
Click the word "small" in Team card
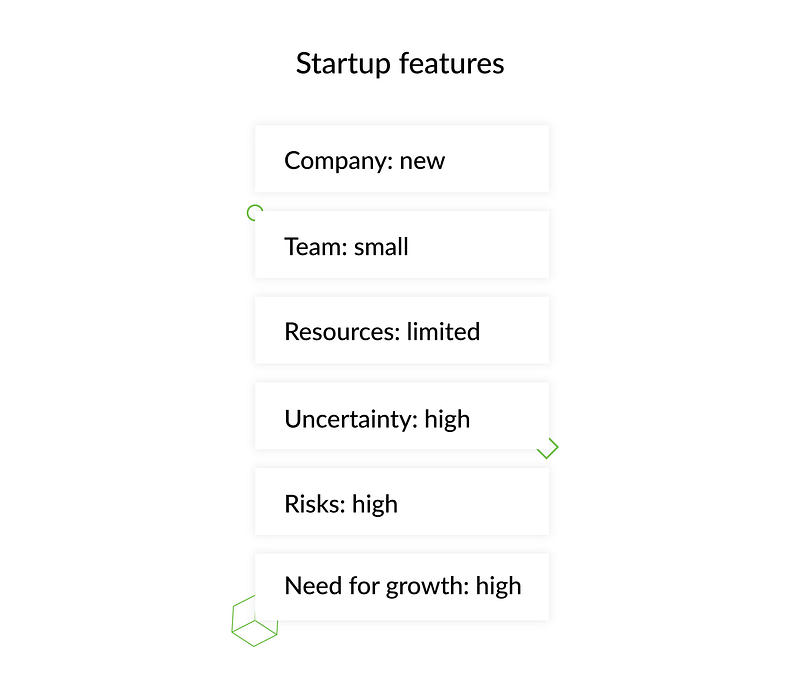tap(381, 247)
